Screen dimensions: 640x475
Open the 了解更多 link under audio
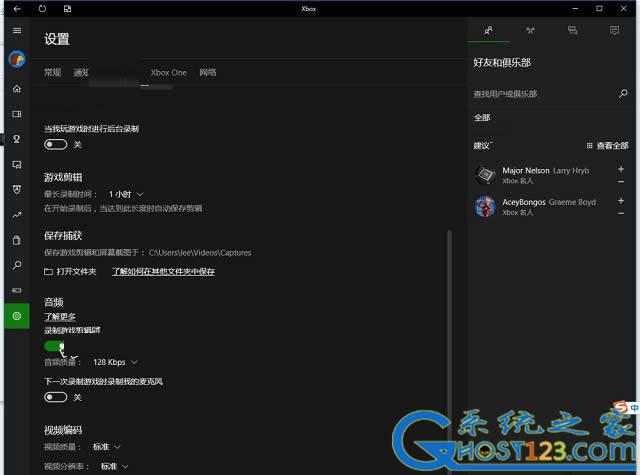[59, 316]
